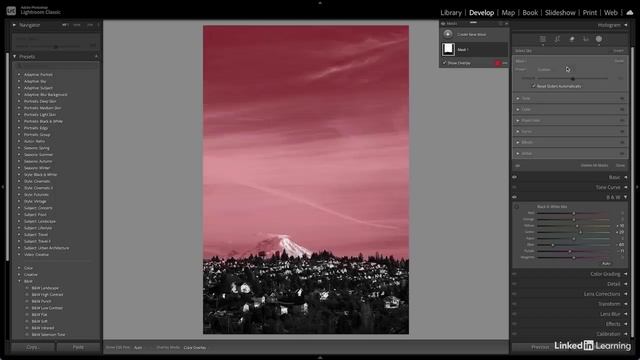This screenshot has height=360, width=640.
Task: Click the cloud sync status icon
Action: 630,13
